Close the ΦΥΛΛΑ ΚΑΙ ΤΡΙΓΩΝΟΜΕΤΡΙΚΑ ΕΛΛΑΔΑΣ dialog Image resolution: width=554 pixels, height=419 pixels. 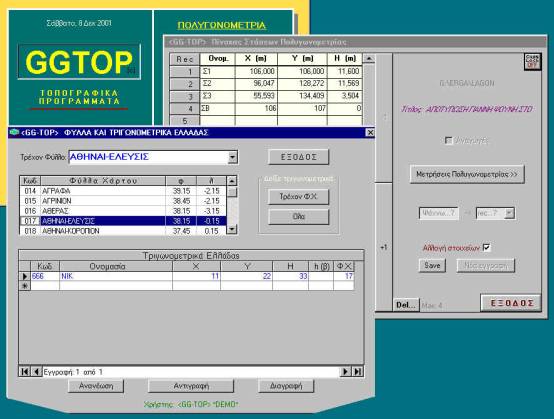370,132
